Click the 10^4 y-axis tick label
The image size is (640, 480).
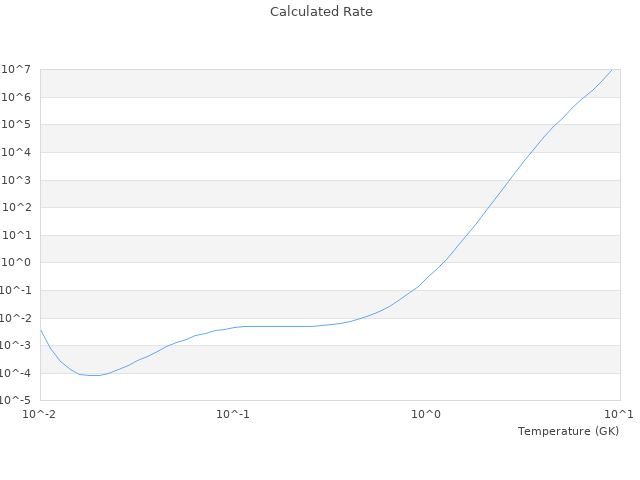(18, 153)
